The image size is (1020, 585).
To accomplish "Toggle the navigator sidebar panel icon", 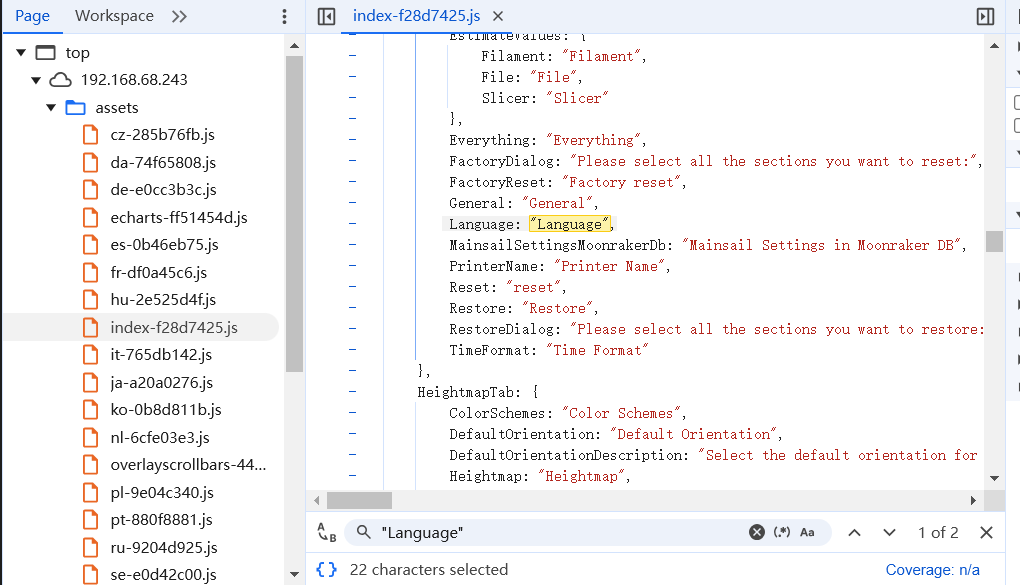I will (325, 16).
